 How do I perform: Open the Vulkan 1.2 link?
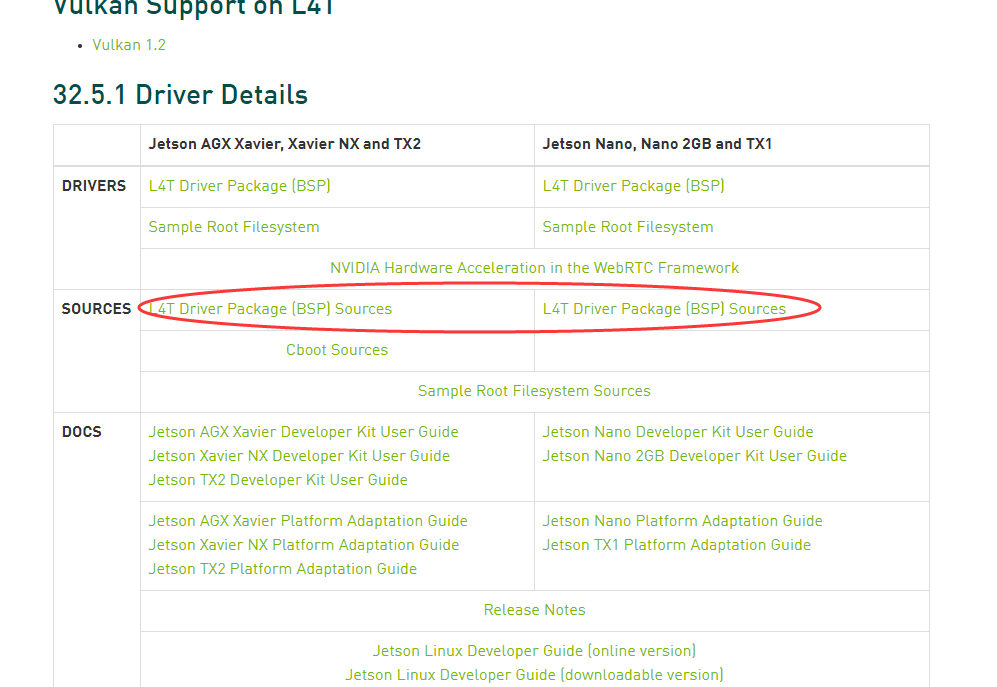[128, 45]
